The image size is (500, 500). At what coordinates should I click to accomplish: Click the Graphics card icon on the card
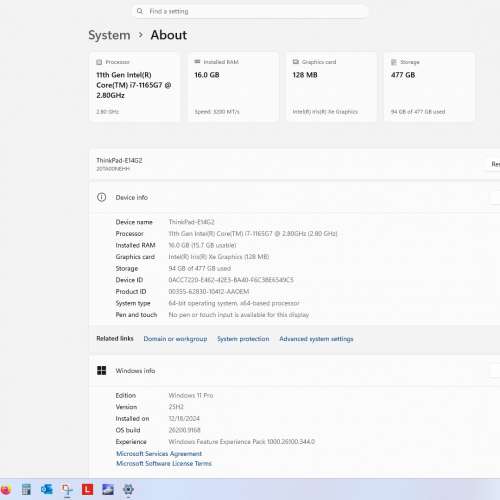click(296, 62)
